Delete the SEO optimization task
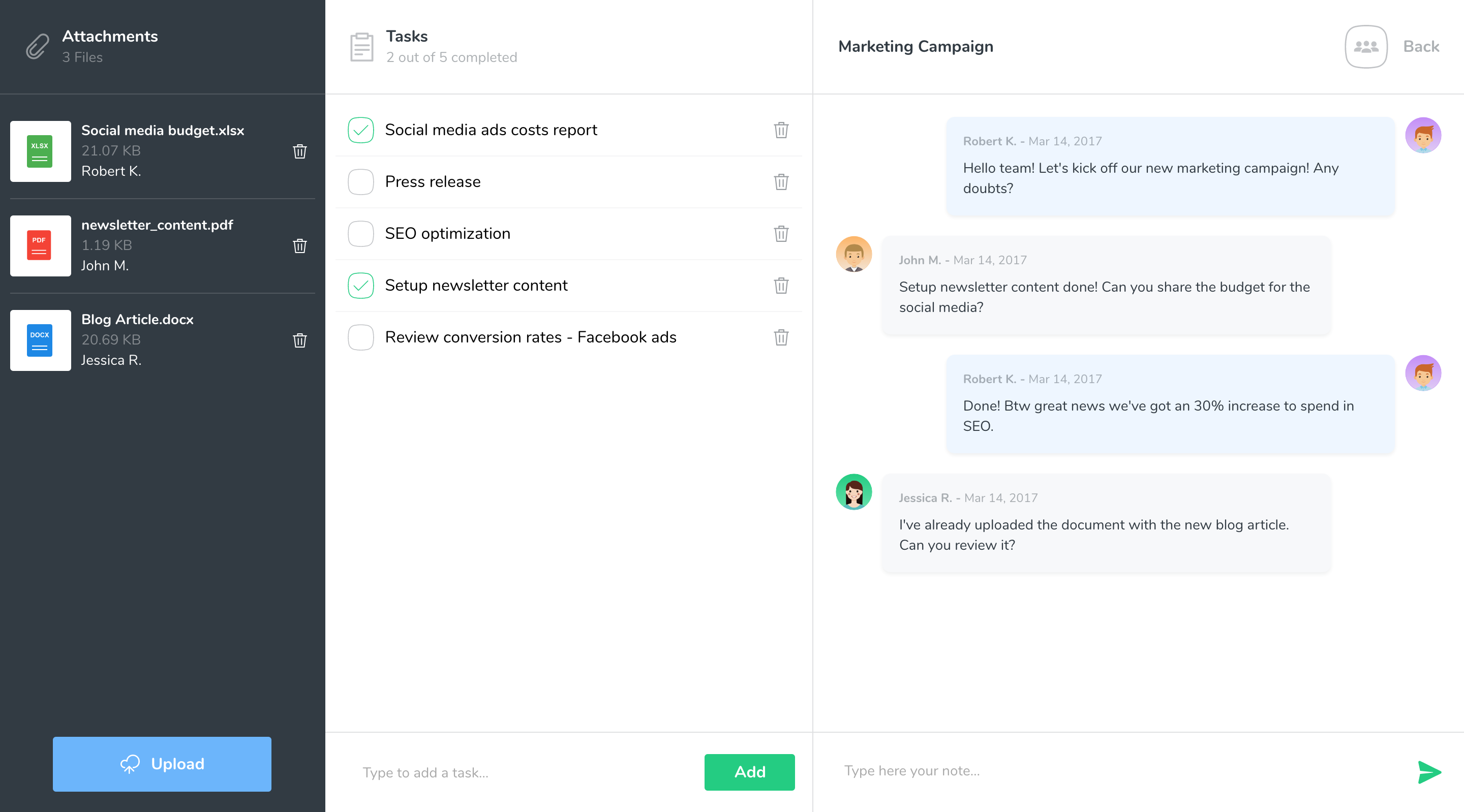The width and height of the screenshot is (1464, 812). [x=781, y=234]
